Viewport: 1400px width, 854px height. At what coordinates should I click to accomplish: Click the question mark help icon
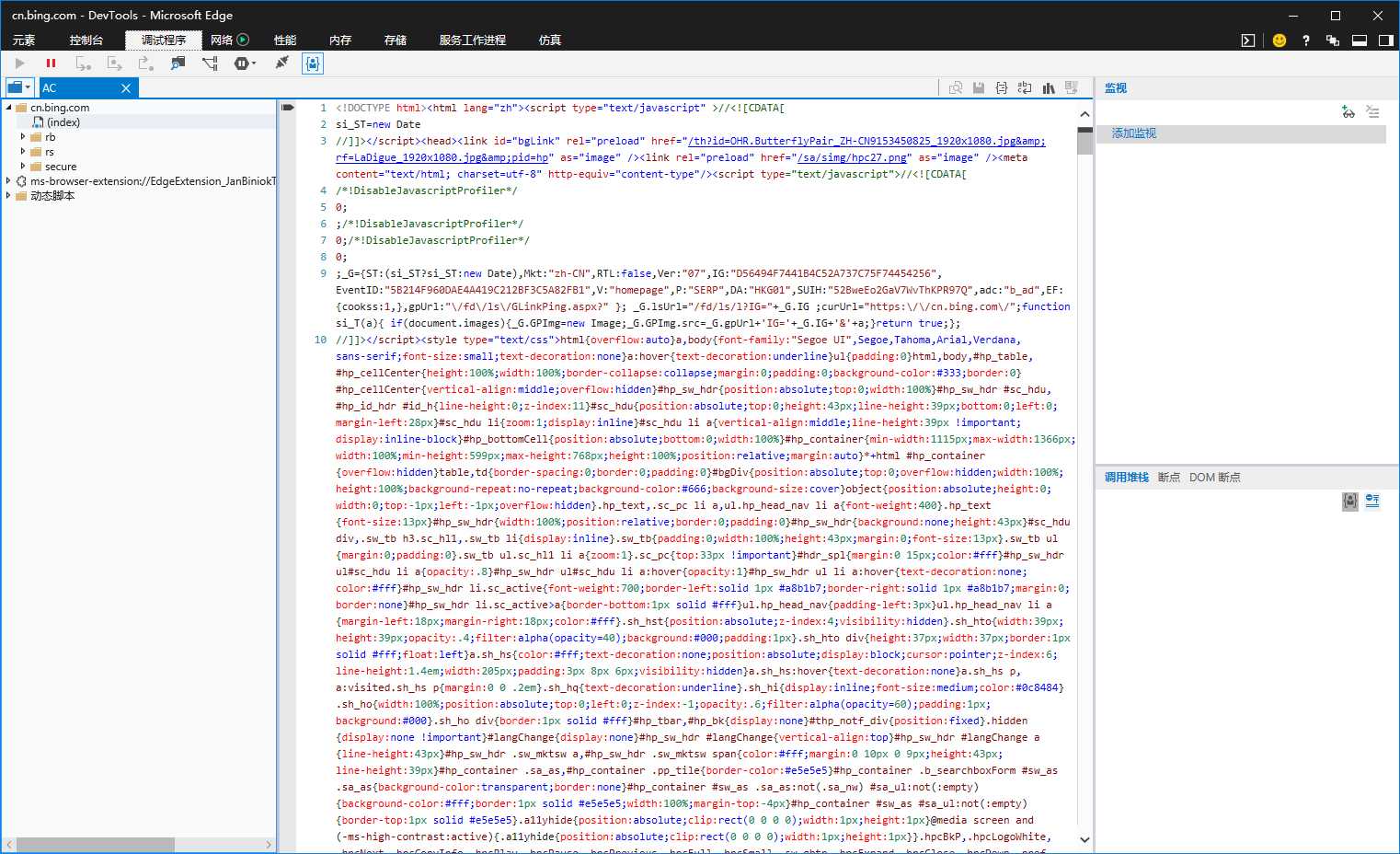(x=1306, y=40)
